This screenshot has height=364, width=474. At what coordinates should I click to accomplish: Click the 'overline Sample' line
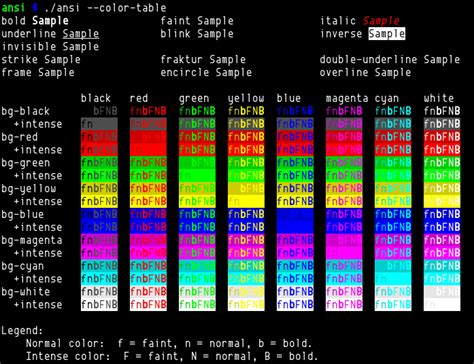tap(365, 72)
